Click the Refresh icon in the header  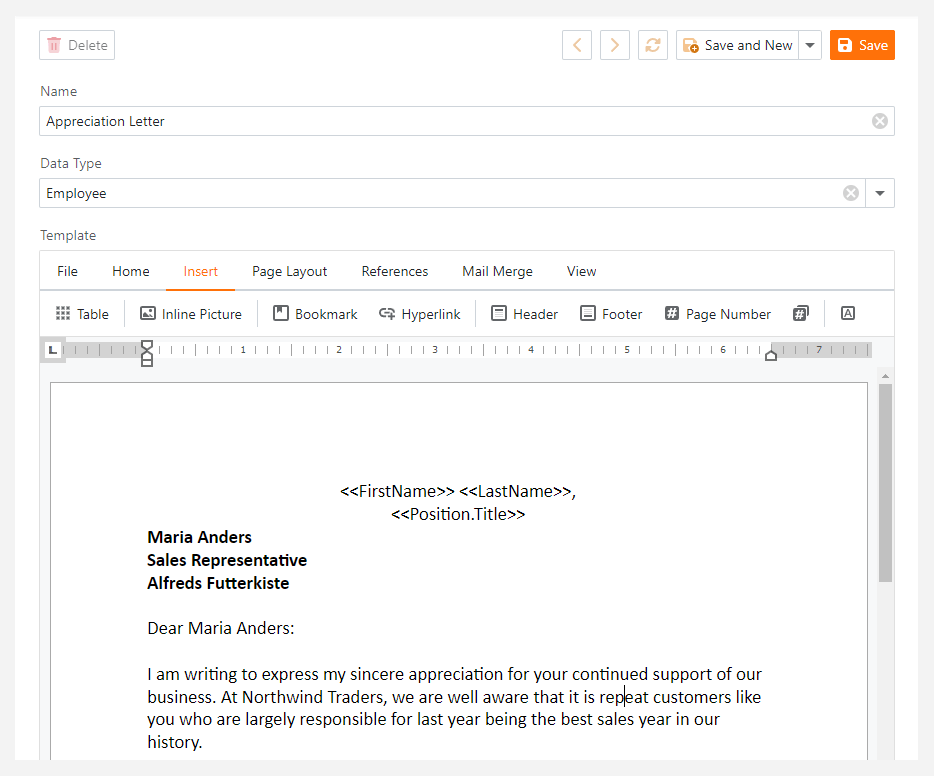click(652, 44)
